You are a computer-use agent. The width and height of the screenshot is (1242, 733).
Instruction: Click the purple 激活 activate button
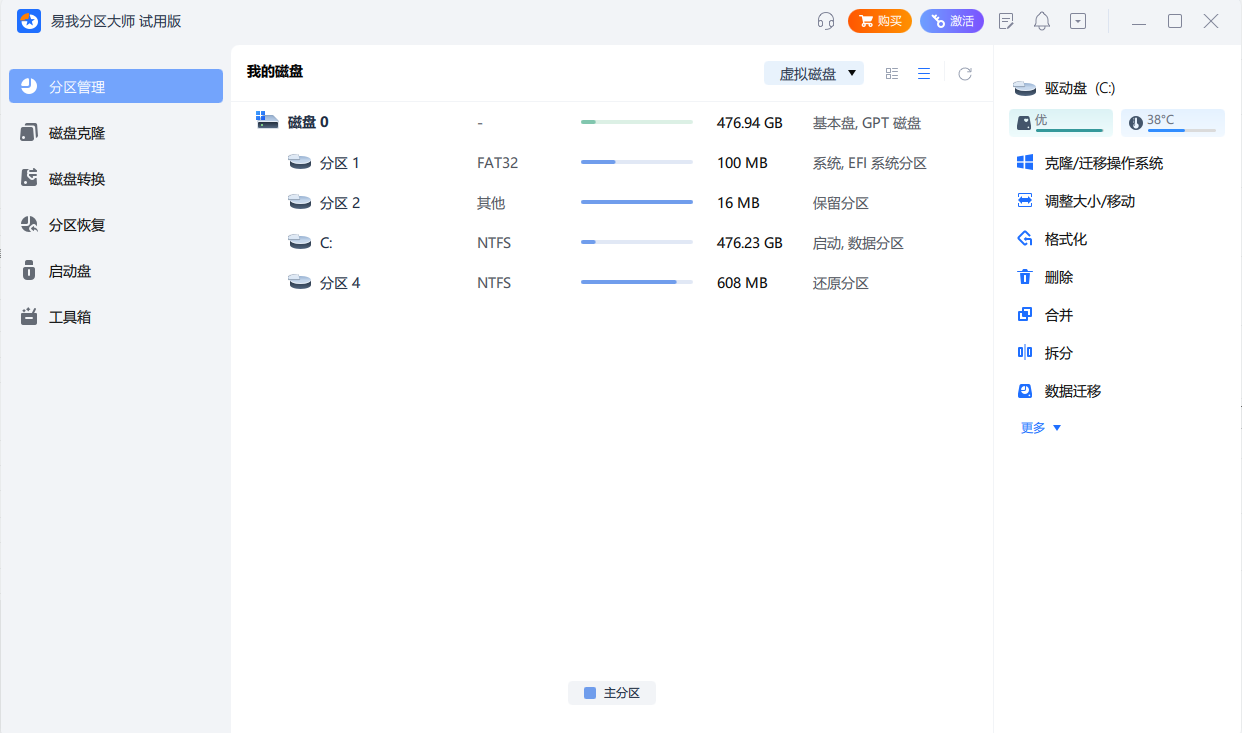click(x=951, y=20)
